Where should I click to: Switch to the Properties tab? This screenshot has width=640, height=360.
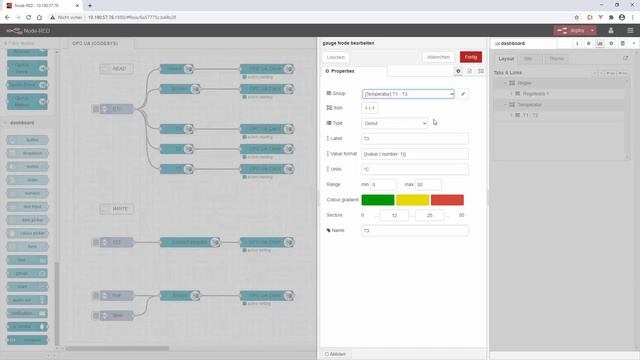pos(354,71)
